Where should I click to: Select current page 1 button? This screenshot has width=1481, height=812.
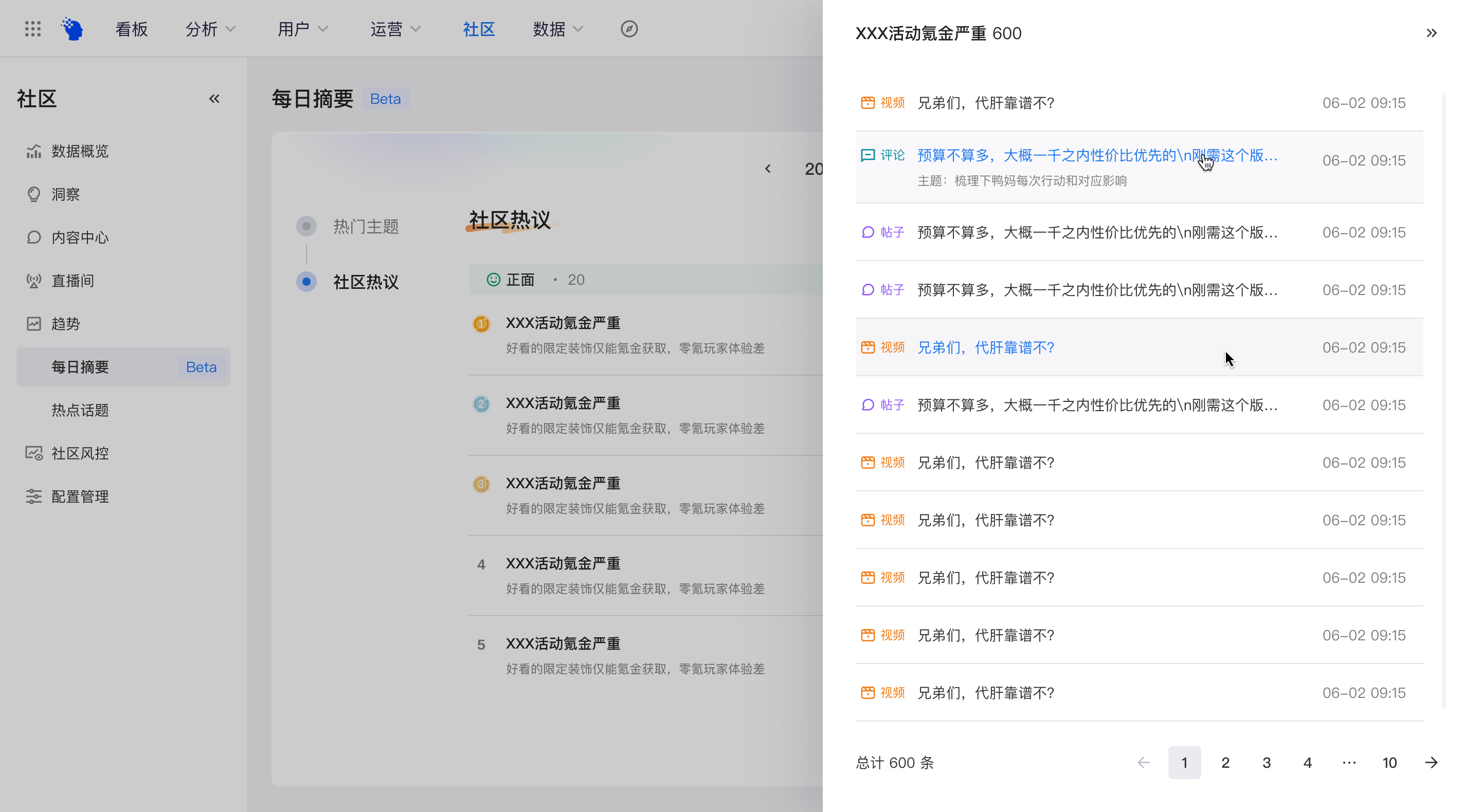1184,763
